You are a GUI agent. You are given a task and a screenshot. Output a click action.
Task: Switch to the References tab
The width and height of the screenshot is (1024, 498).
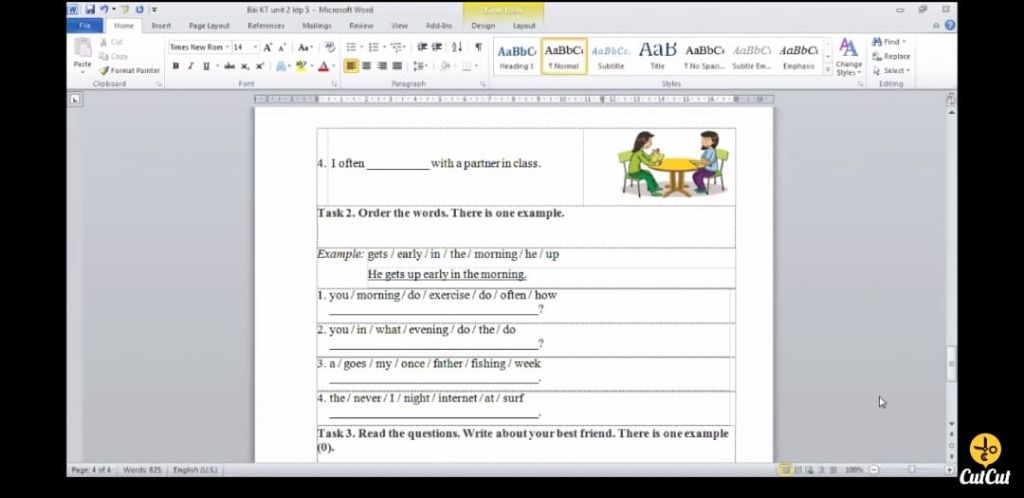(x=266, y=26)
